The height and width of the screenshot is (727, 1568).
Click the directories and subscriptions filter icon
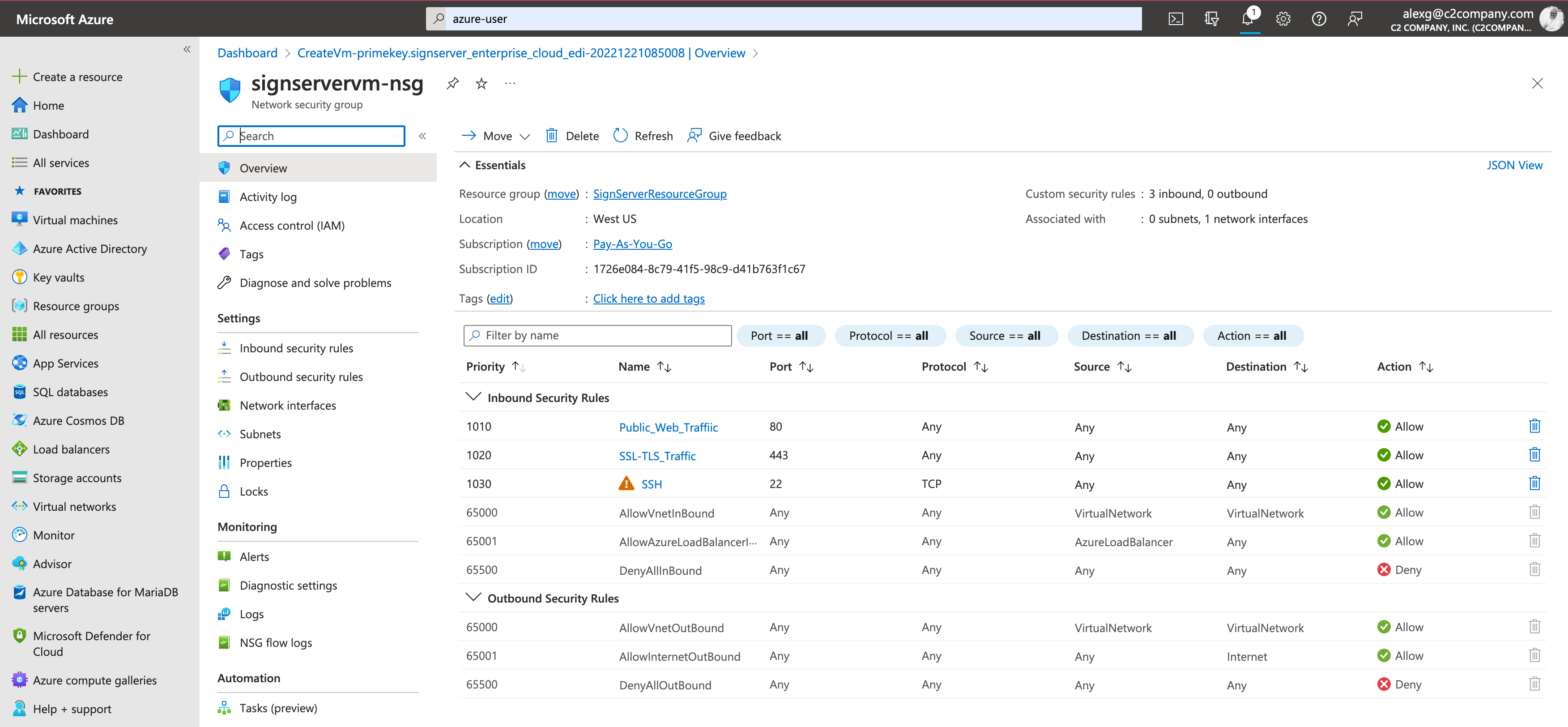(1211, 19)
